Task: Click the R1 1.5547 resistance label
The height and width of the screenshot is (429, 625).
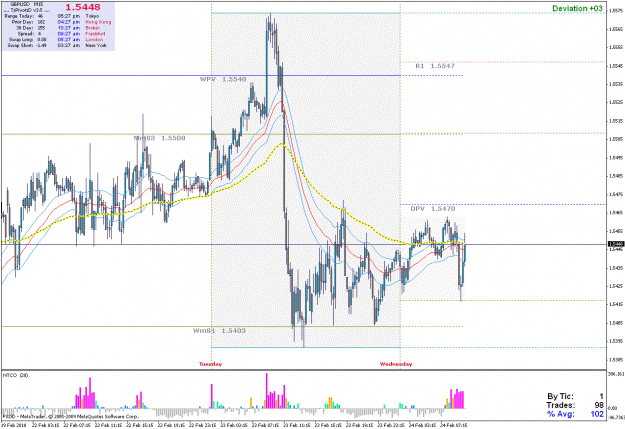Action: click(435, 66)
